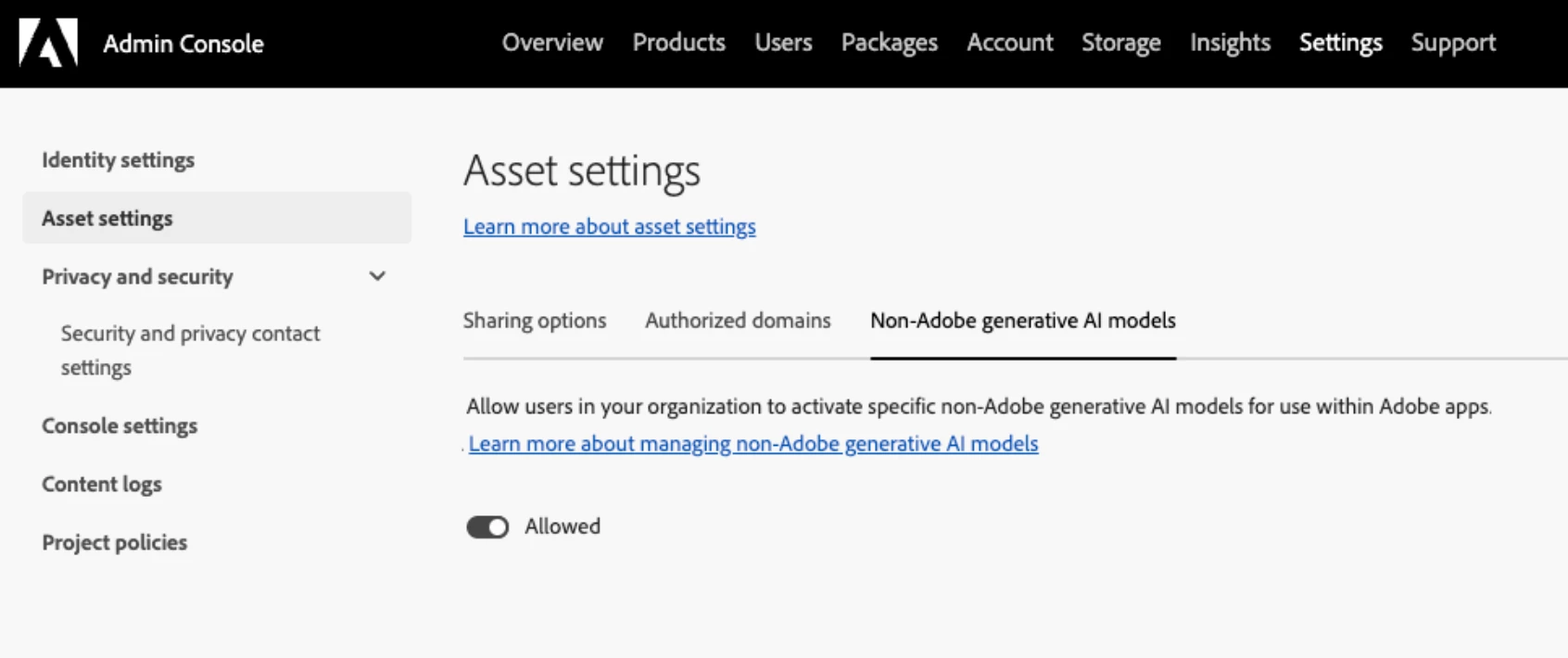Go to the Products section
This screenshot has height=658, width=1568.
(678, 43)
